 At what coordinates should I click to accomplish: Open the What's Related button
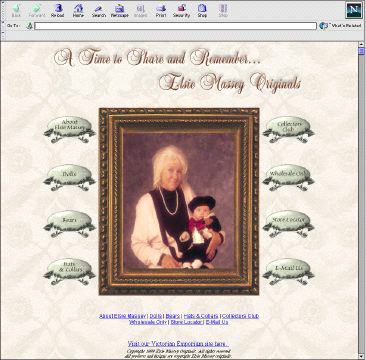point(340,26)
